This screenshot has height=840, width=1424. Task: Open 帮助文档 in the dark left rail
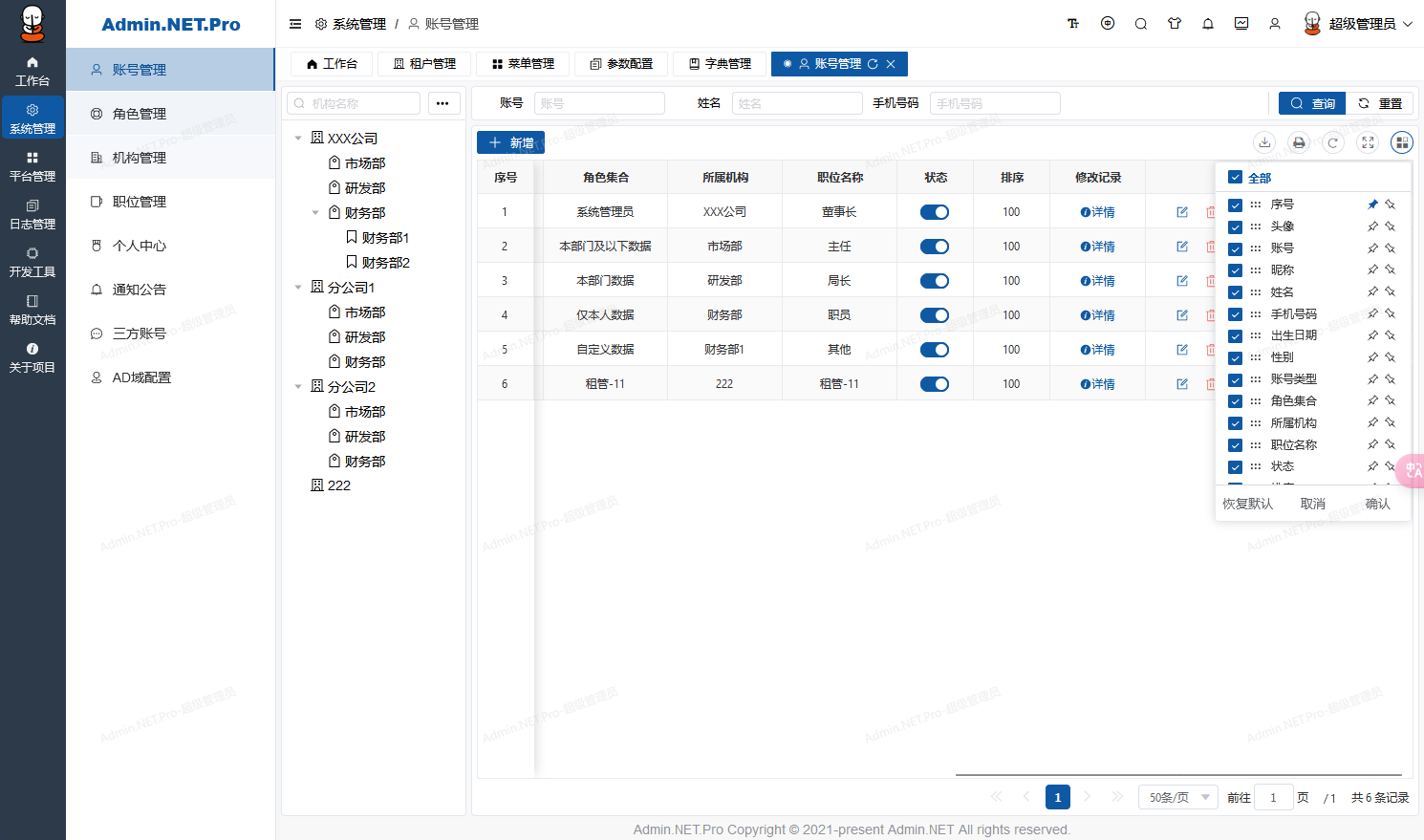tap(32, 311)
